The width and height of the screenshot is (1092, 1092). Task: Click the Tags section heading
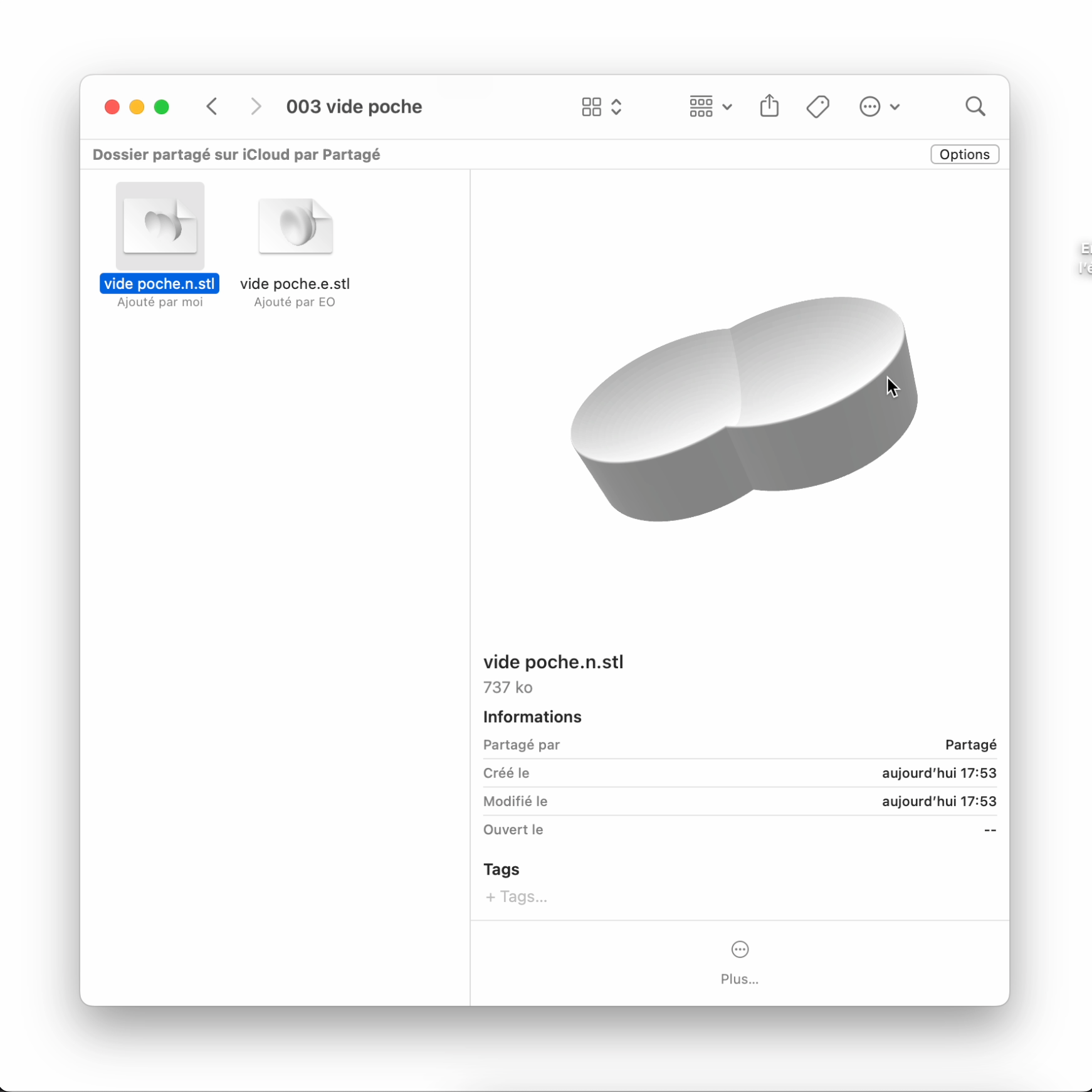coord(501,869)
